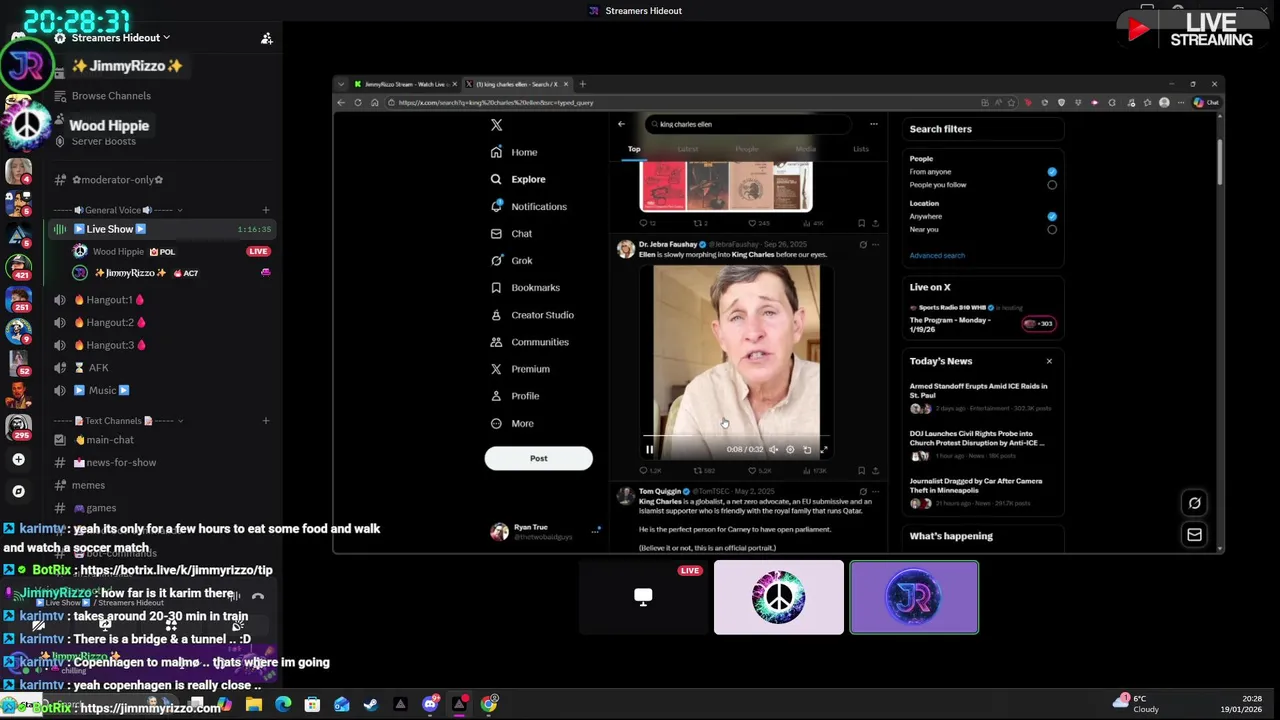
Task: Select server icon with 421 badge
Action: pyautogui.click(x=18, y=267)
